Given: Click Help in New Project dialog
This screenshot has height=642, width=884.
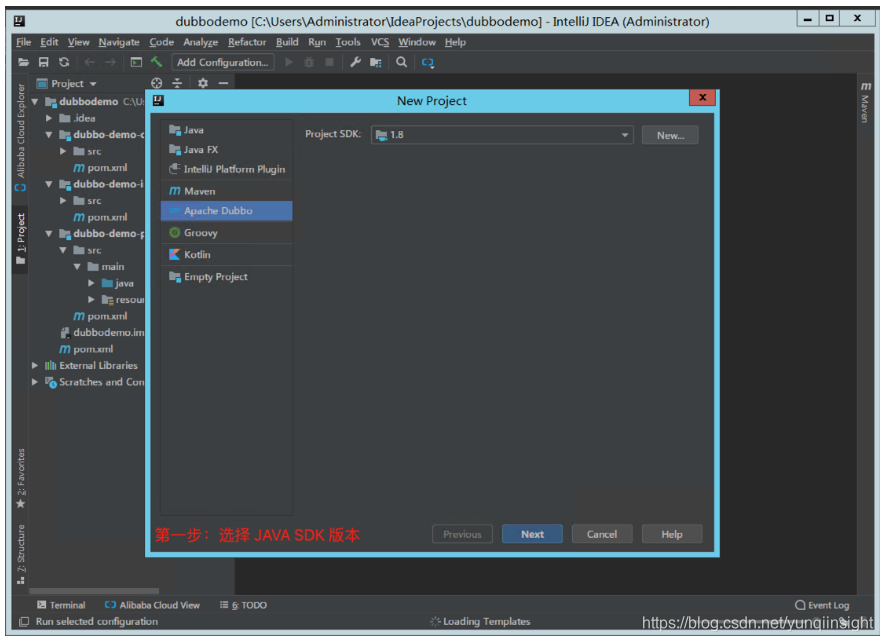Looking at the screenshot, I should click(x=672, y=534).
